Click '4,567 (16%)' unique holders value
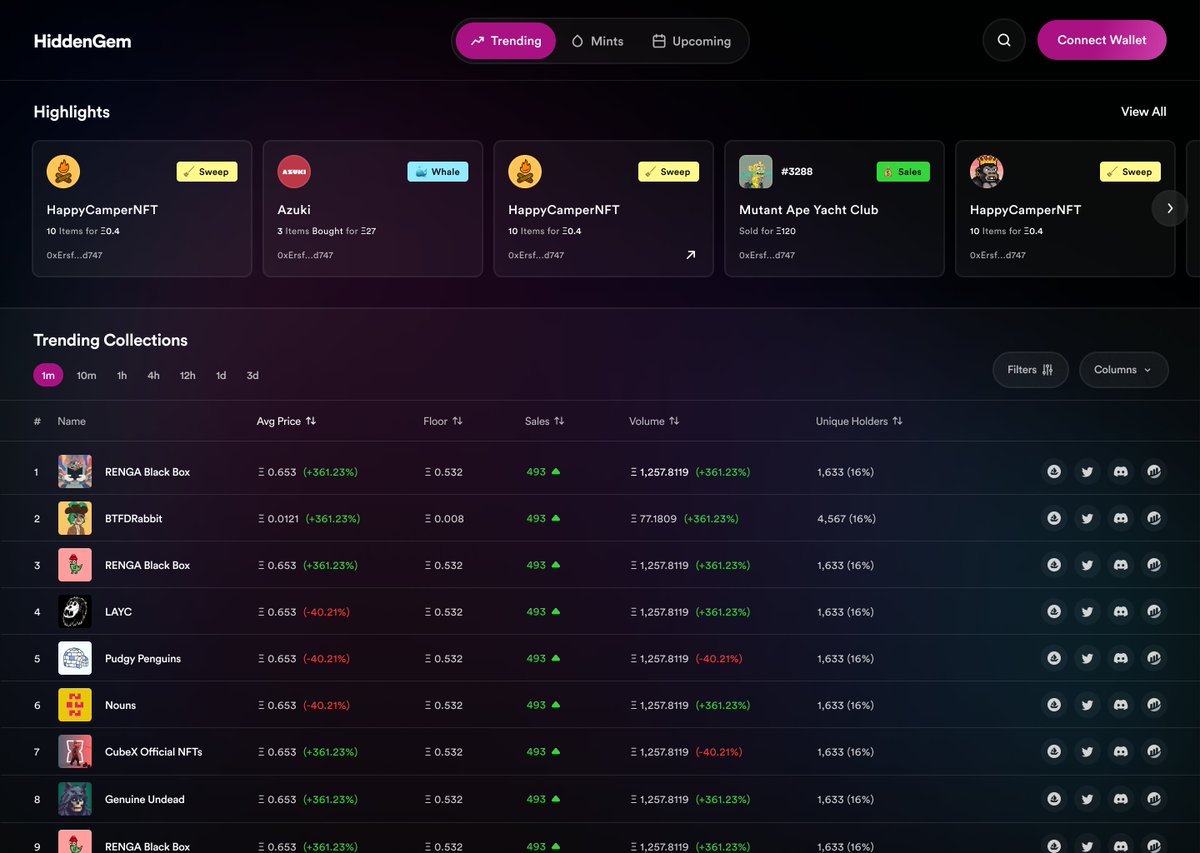Viewport: 1200px width, 853px height. point(846,519)
